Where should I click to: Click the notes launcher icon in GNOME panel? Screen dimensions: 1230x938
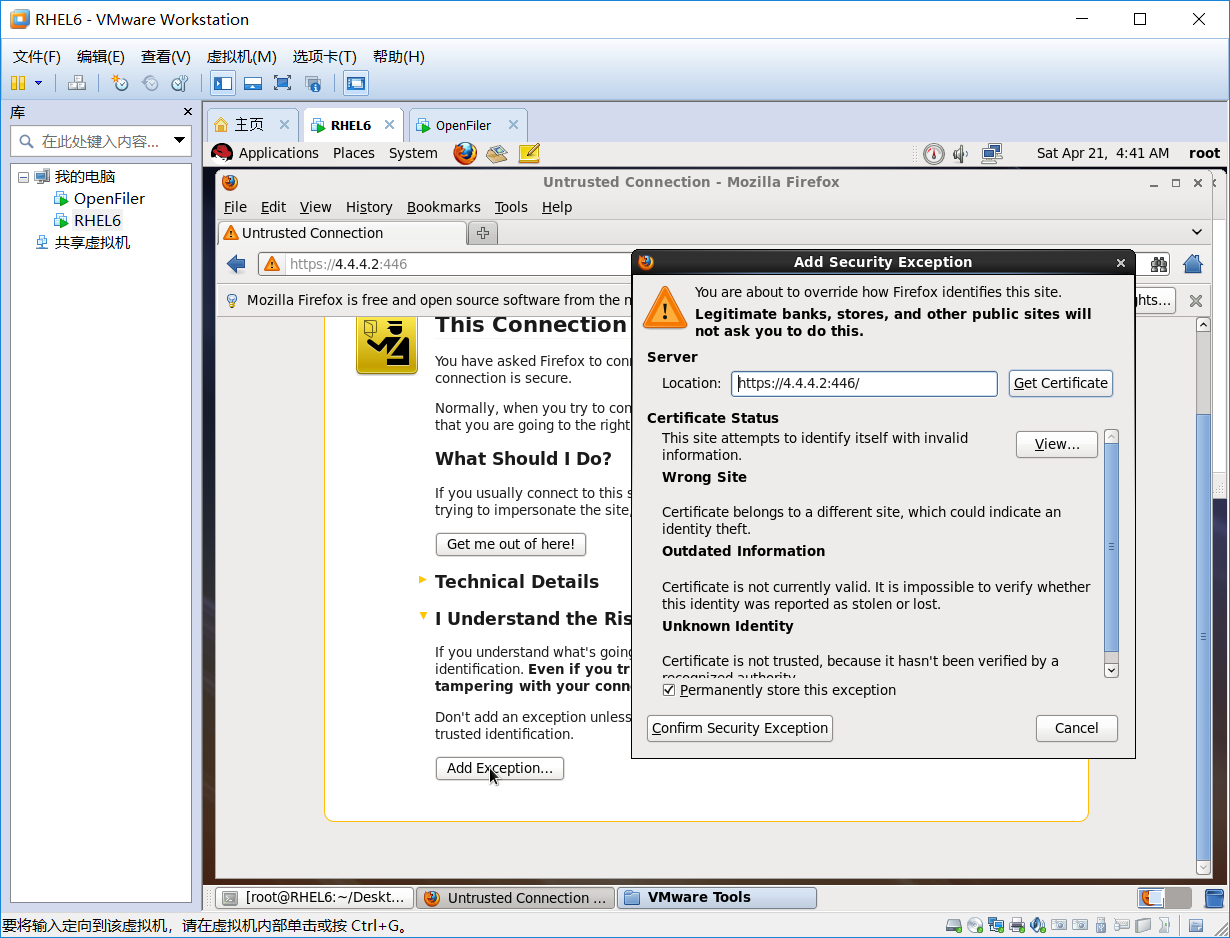529,153
